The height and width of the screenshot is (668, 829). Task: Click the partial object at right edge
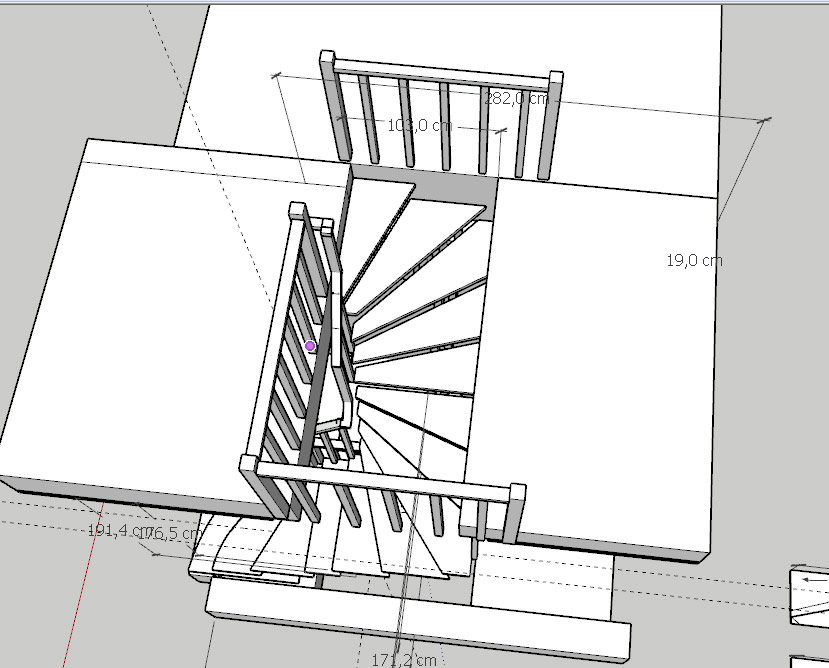(x=809, y=595)
